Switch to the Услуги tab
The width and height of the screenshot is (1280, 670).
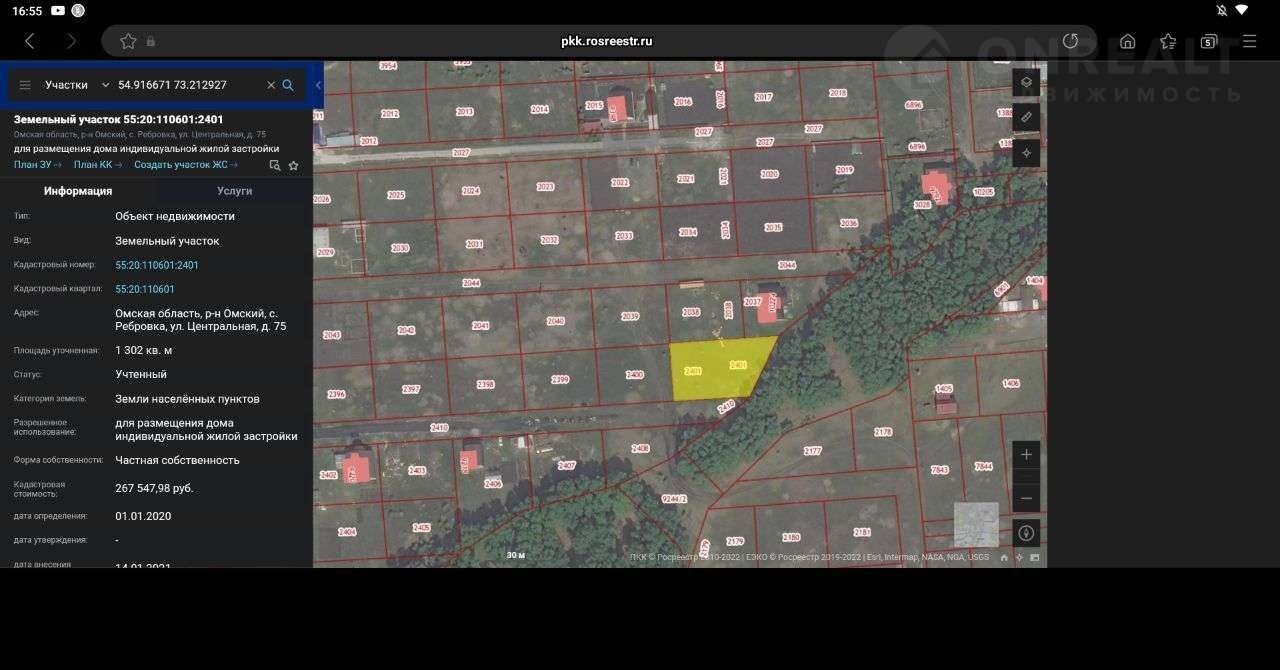tap(235, 191)
